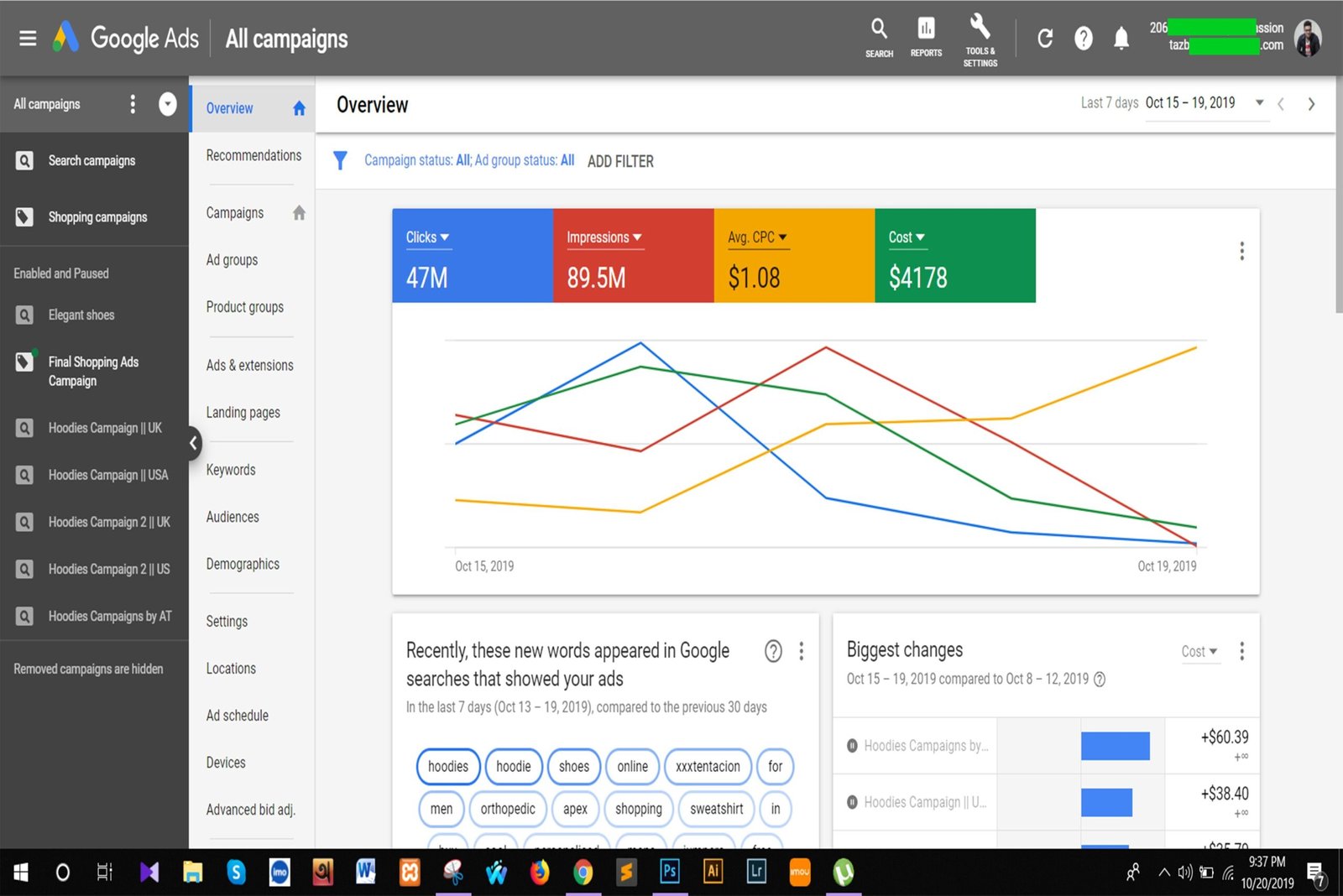Open Chrome from the Windows taskbar
Image resolution: width=1343 pixels, height=896 pixels.
[583, 873]
